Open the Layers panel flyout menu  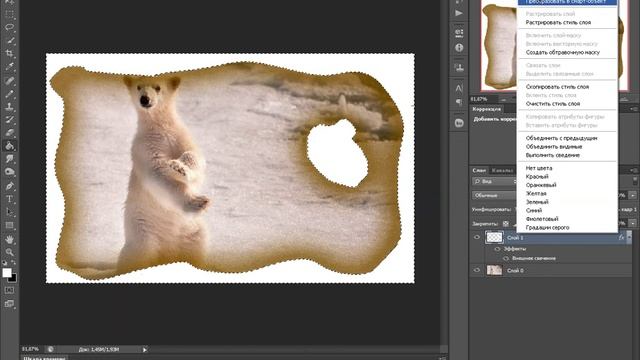click(634, 170)
